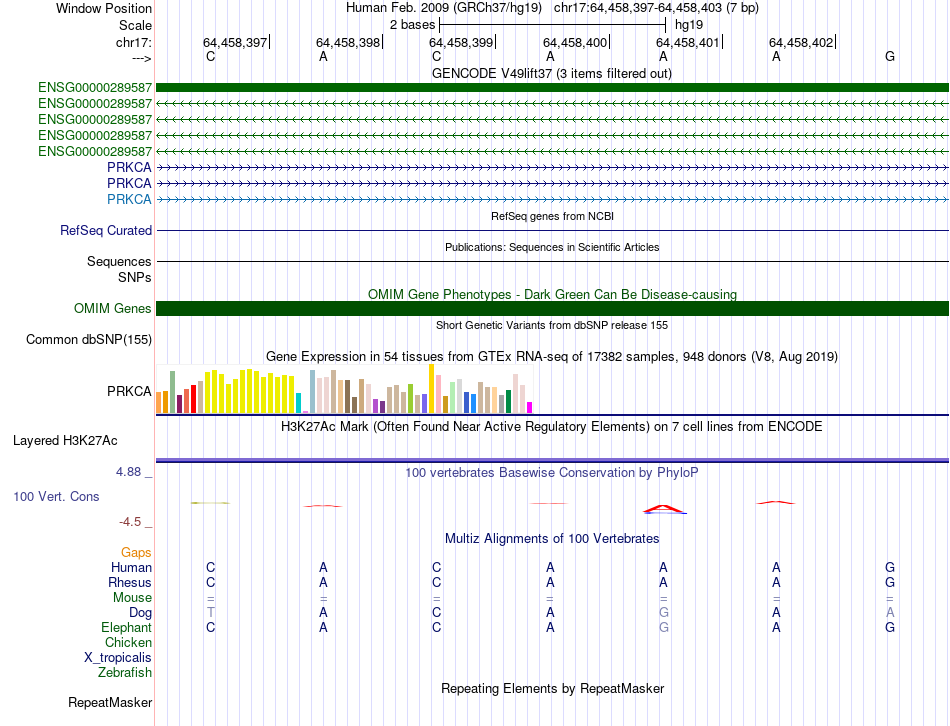Click the RefSeq Curated track label
This screenshot has height=726, width=950.
pyautogui.click(x=105, y=230)
